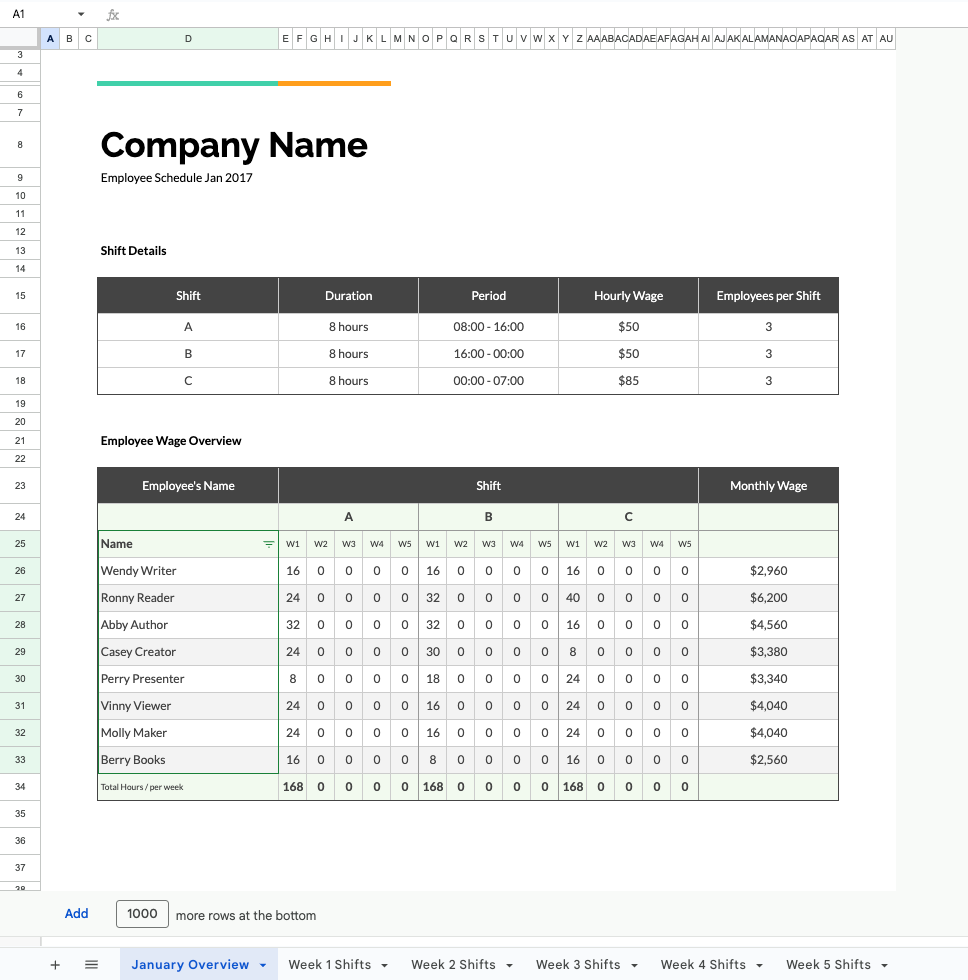This screenshot has width=968, height=980.
Task: Select the Ronny Reader name cell
Action: click(188, 598)
